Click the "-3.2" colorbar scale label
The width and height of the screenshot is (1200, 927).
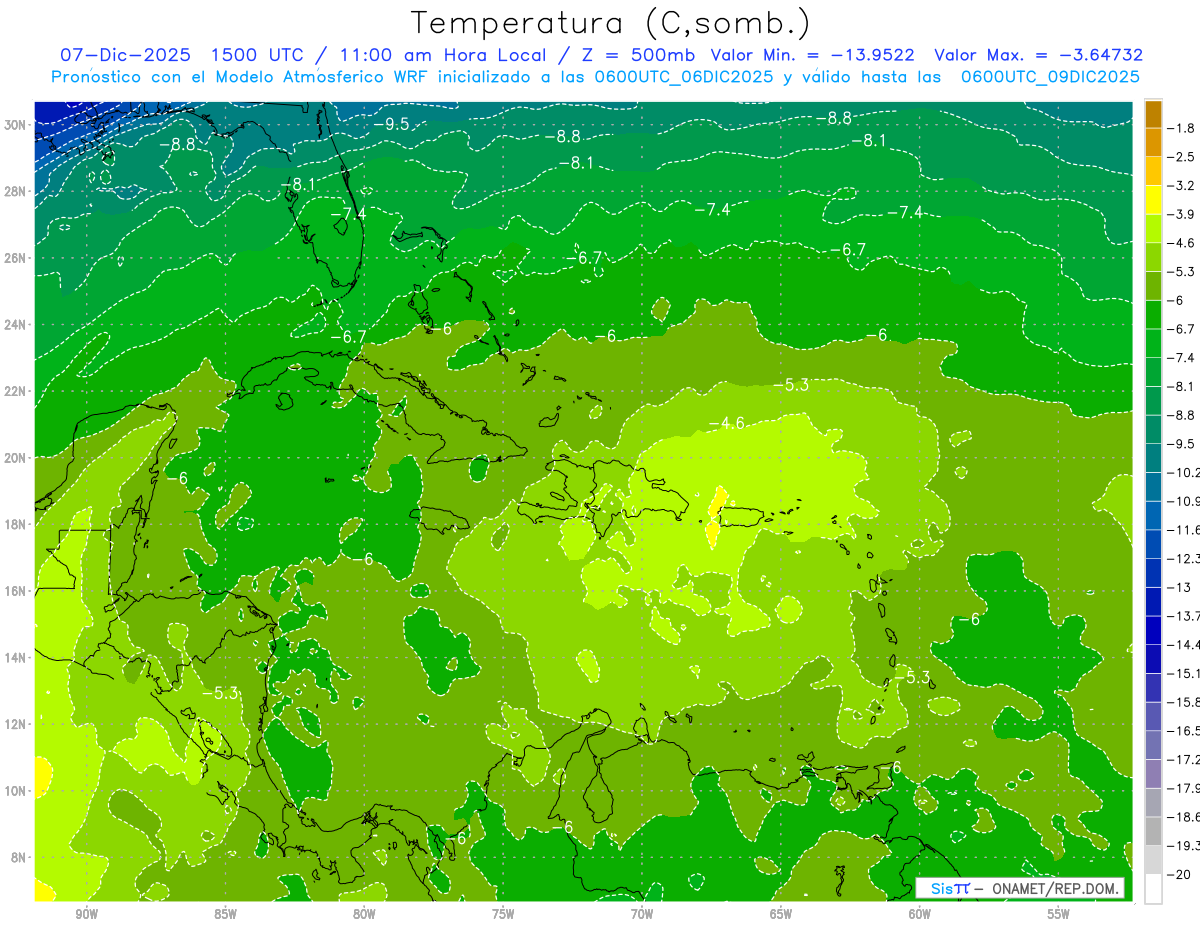click(1182, 186)
